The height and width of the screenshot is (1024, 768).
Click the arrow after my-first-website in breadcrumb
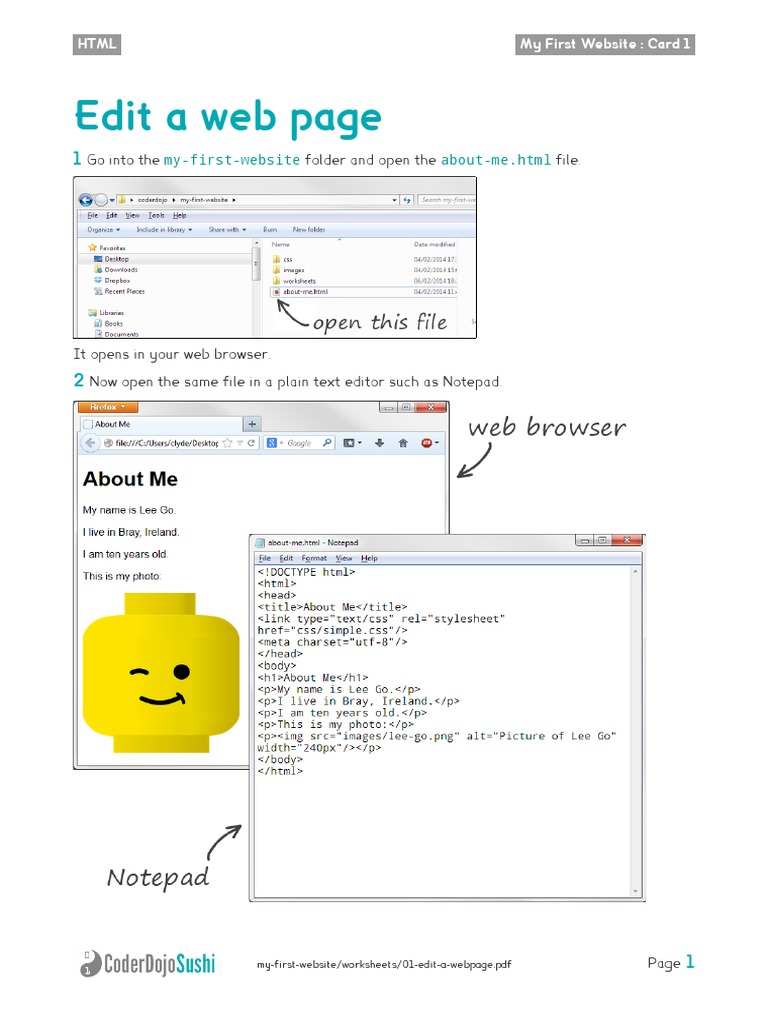[234, 200]
